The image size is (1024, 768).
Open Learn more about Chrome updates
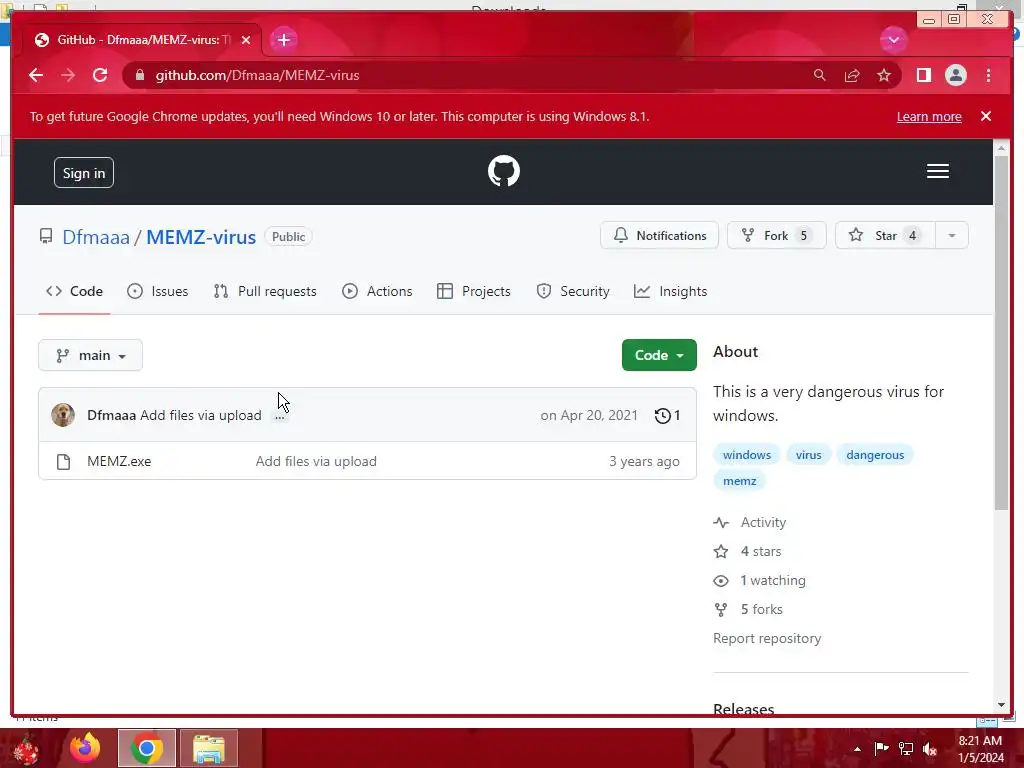(929, 116)
